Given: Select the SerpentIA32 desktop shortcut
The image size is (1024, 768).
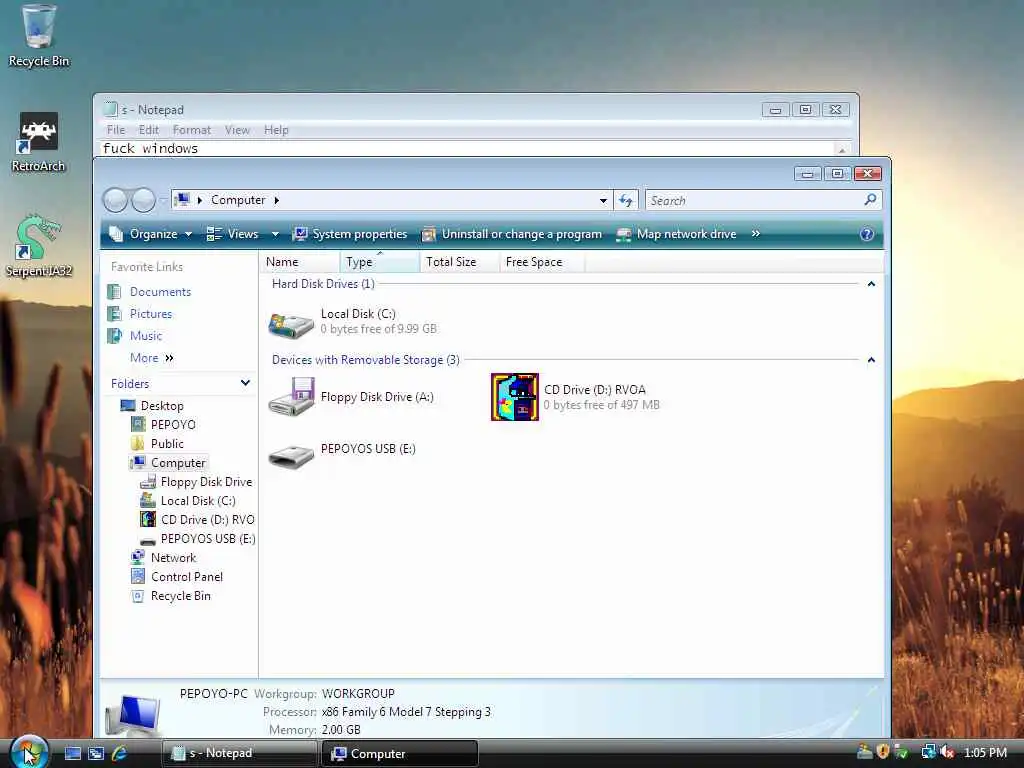Looking at the screenshot, I should [x=38, y=246].
